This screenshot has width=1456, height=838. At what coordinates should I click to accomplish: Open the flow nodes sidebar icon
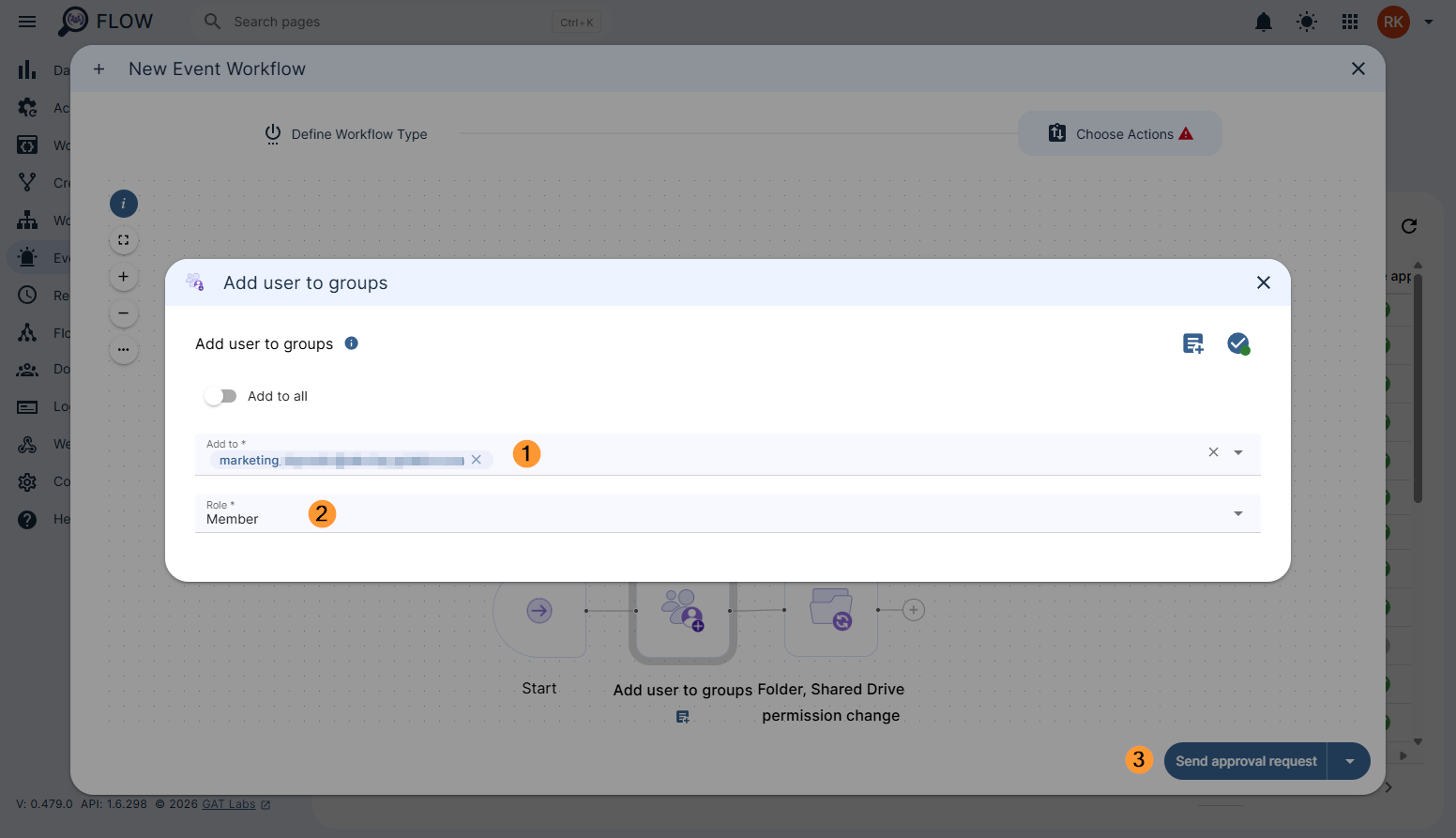[x=27, y=332]
